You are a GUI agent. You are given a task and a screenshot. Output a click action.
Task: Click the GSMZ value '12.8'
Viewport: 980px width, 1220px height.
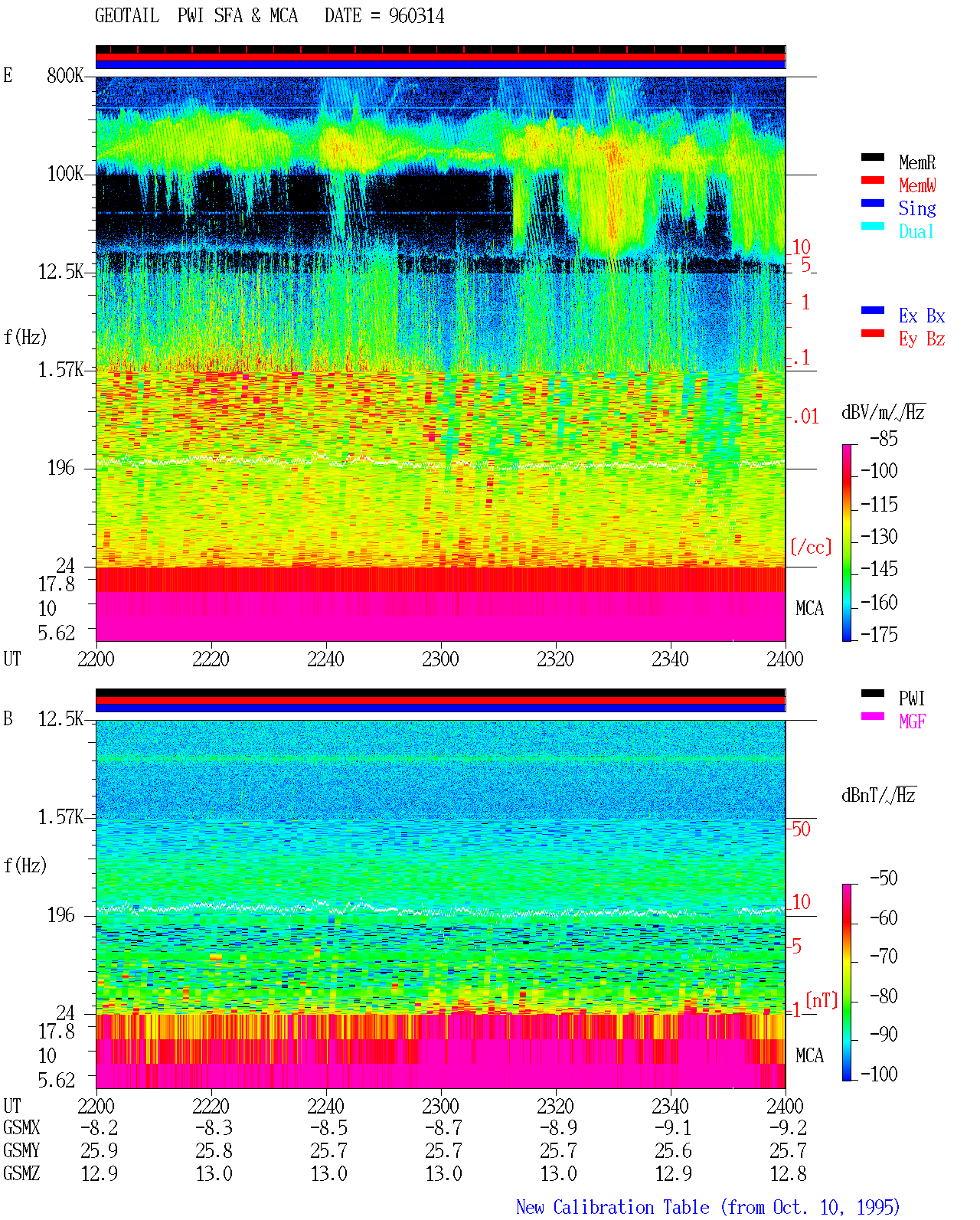[x=789, y=1174]
